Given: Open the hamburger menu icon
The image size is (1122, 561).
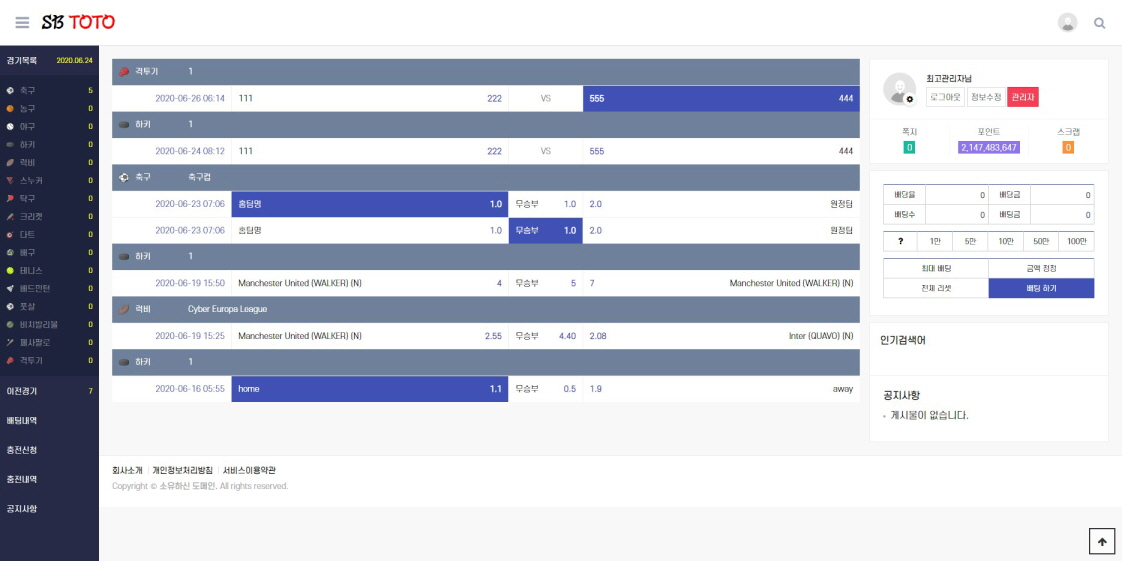Looking at the screenshot, I should [22, 22].
